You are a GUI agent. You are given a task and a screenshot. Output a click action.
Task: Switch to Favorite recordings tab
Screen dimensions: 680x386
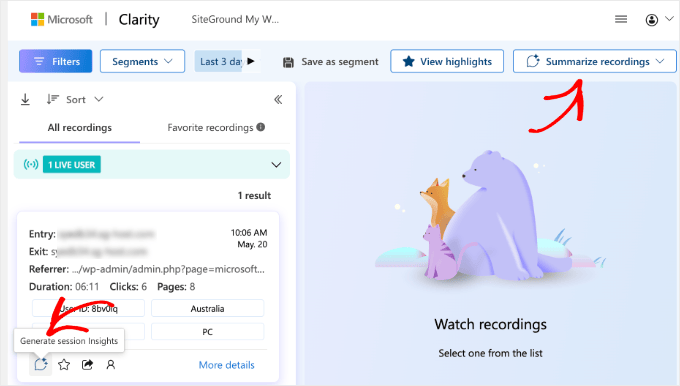pyautogui.click(x=210, y=128)
